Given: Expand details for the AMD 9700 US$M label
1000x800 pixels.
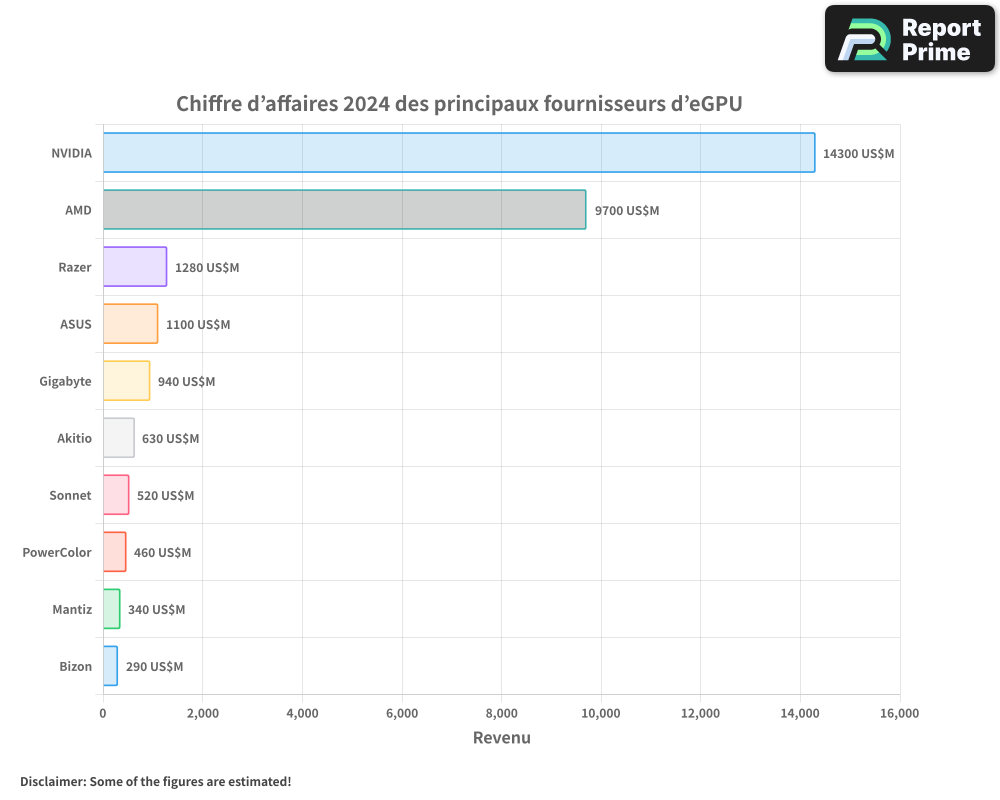Looking at the screenshot, I should (x=628, y=210).
